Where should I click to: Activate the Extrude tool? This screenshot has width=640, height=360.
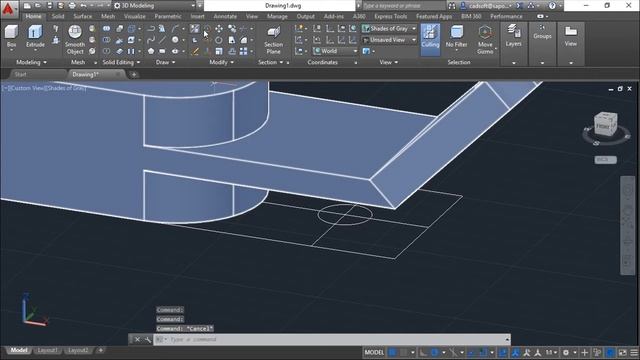pyautogui.click(x=35, y=36)
